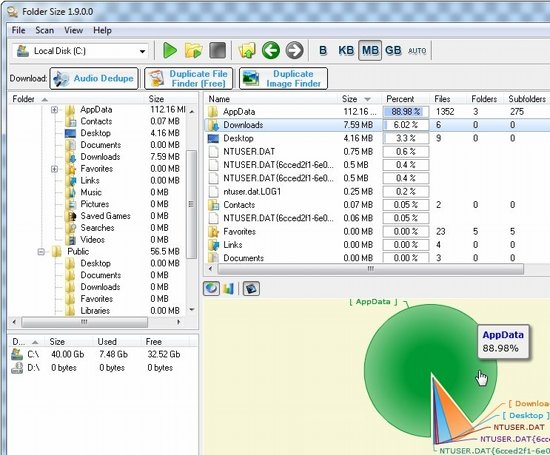Start scan with green play button
Image resolution: width=550 pixels, height=455 pixels.
pyautogui.click(x=170, y=51)
